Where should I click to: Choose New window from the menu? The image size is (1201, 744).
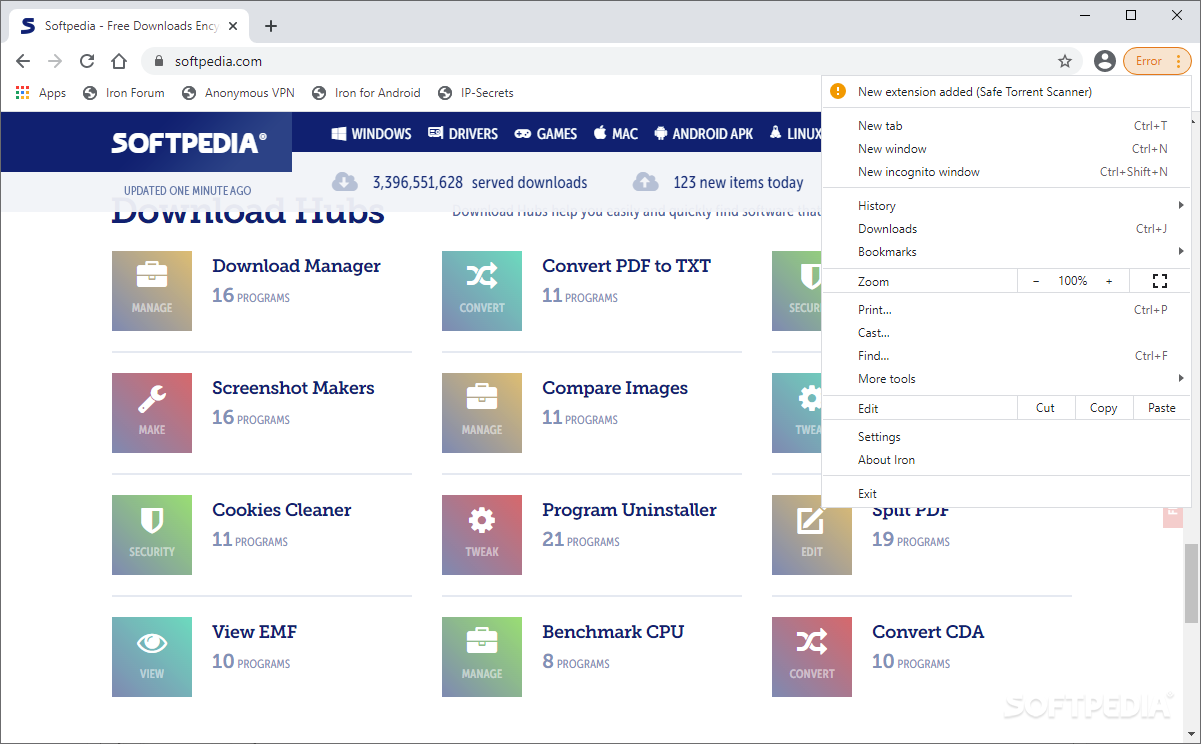tap(1006, 149)
